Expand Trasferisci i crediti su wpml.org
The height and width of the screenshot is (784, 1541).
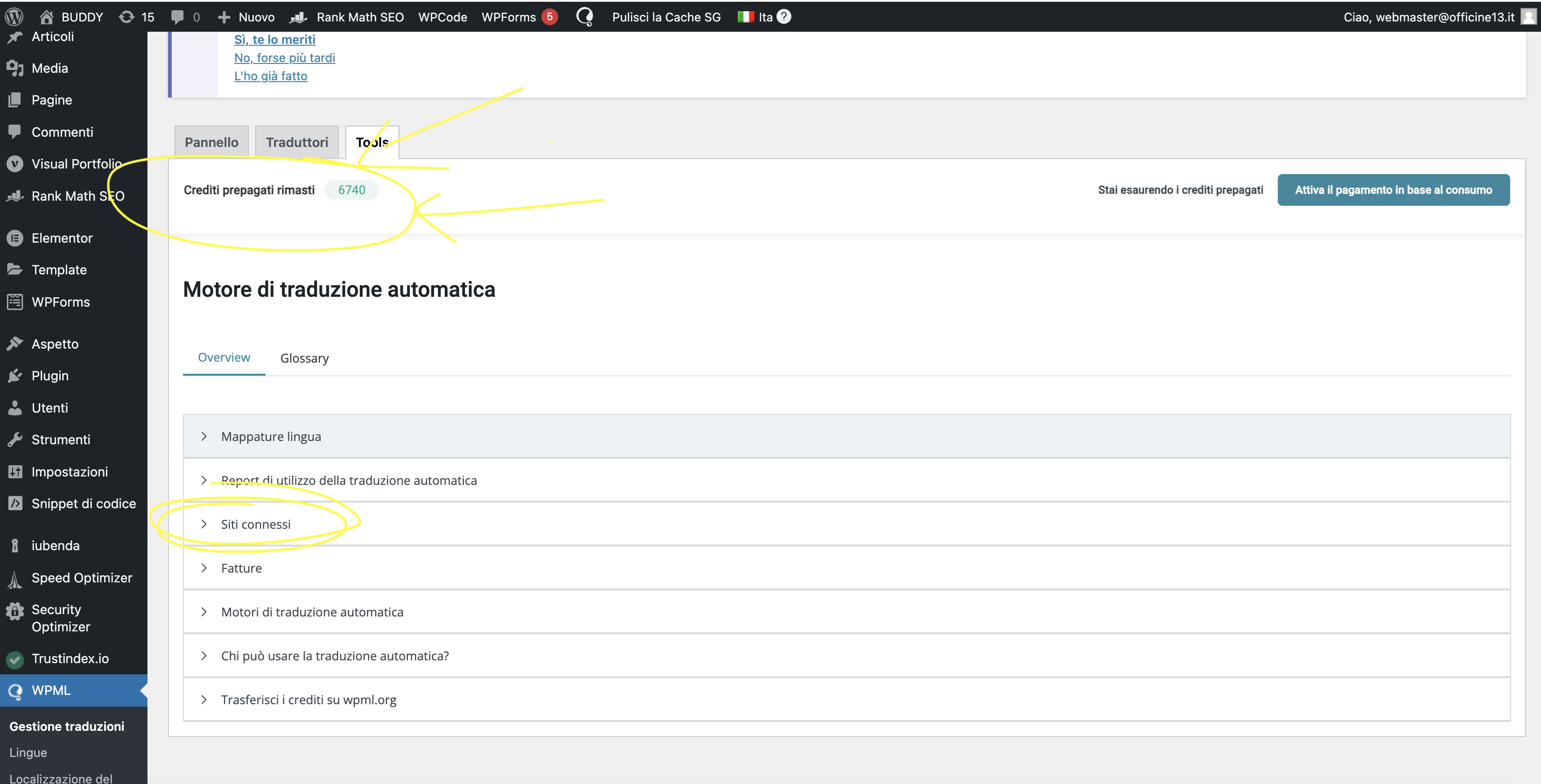pyautogui.click(x=847, y=700)
